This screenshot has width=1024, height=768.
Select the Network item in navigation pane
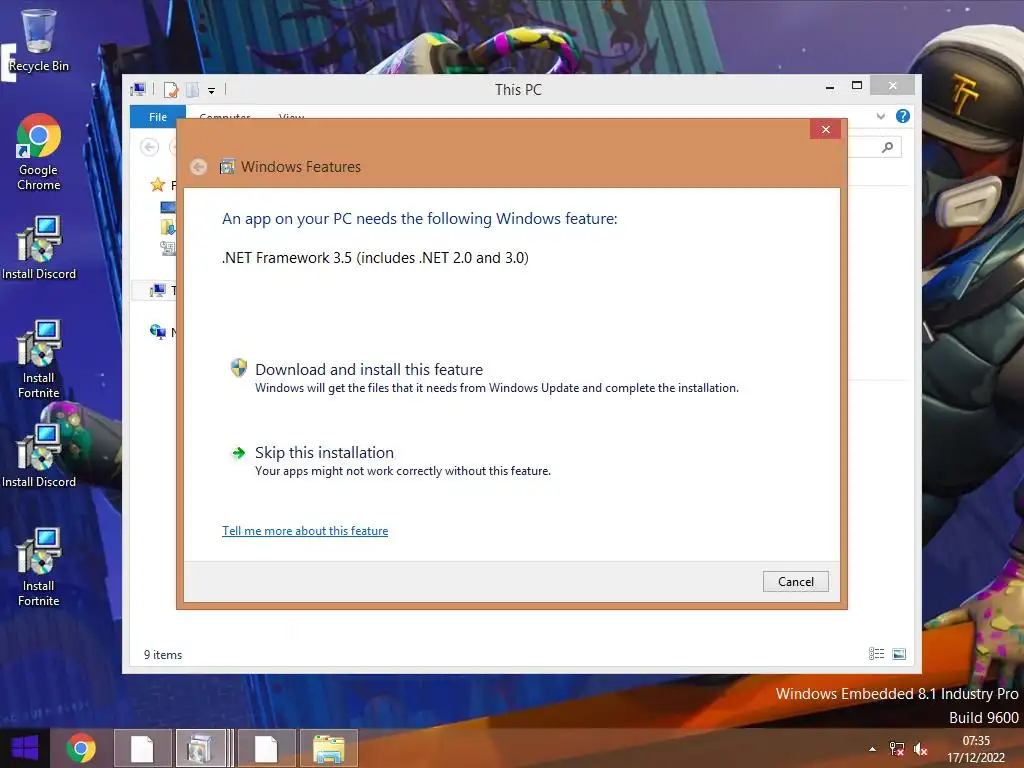[x=163, y=332]
